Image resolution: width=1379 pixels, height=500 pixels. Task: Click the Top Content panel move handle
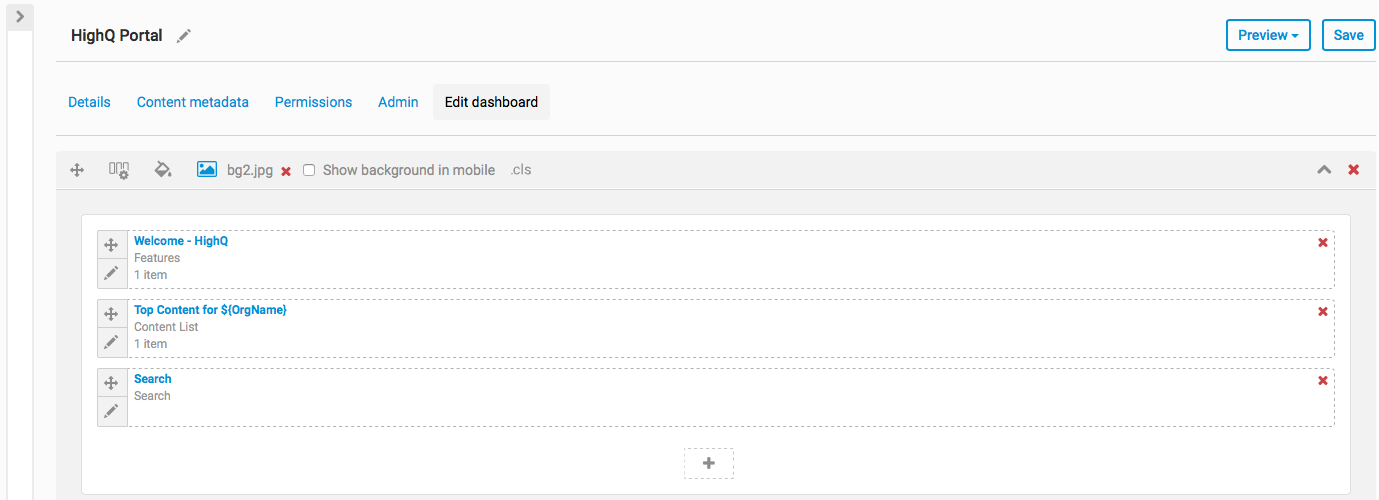coord(112,314)
